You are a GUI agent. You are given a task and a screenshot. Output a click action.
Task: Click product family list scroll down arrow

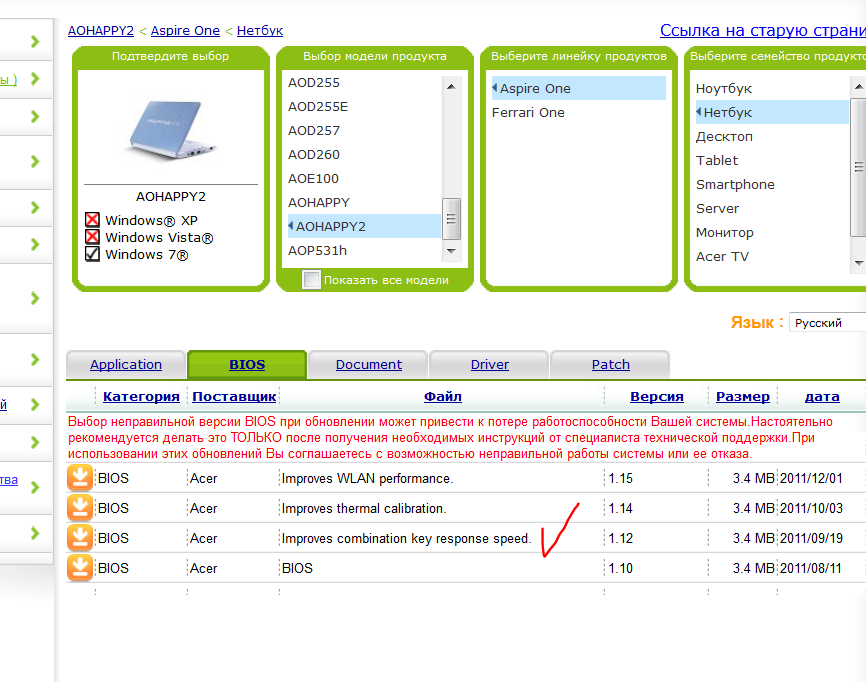click(x=858, y=263)
